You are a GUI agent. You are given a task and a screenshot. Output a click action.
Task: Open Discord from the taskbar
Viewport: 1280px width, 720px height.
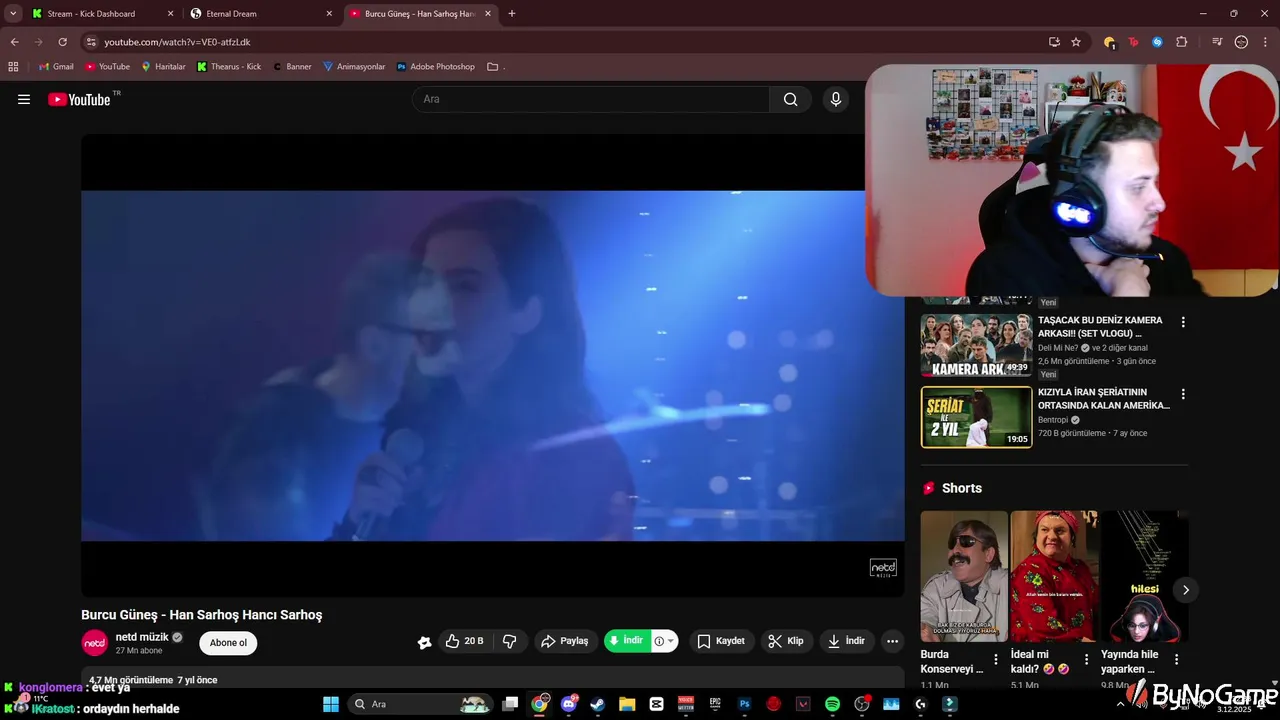(x=569, y=704)
